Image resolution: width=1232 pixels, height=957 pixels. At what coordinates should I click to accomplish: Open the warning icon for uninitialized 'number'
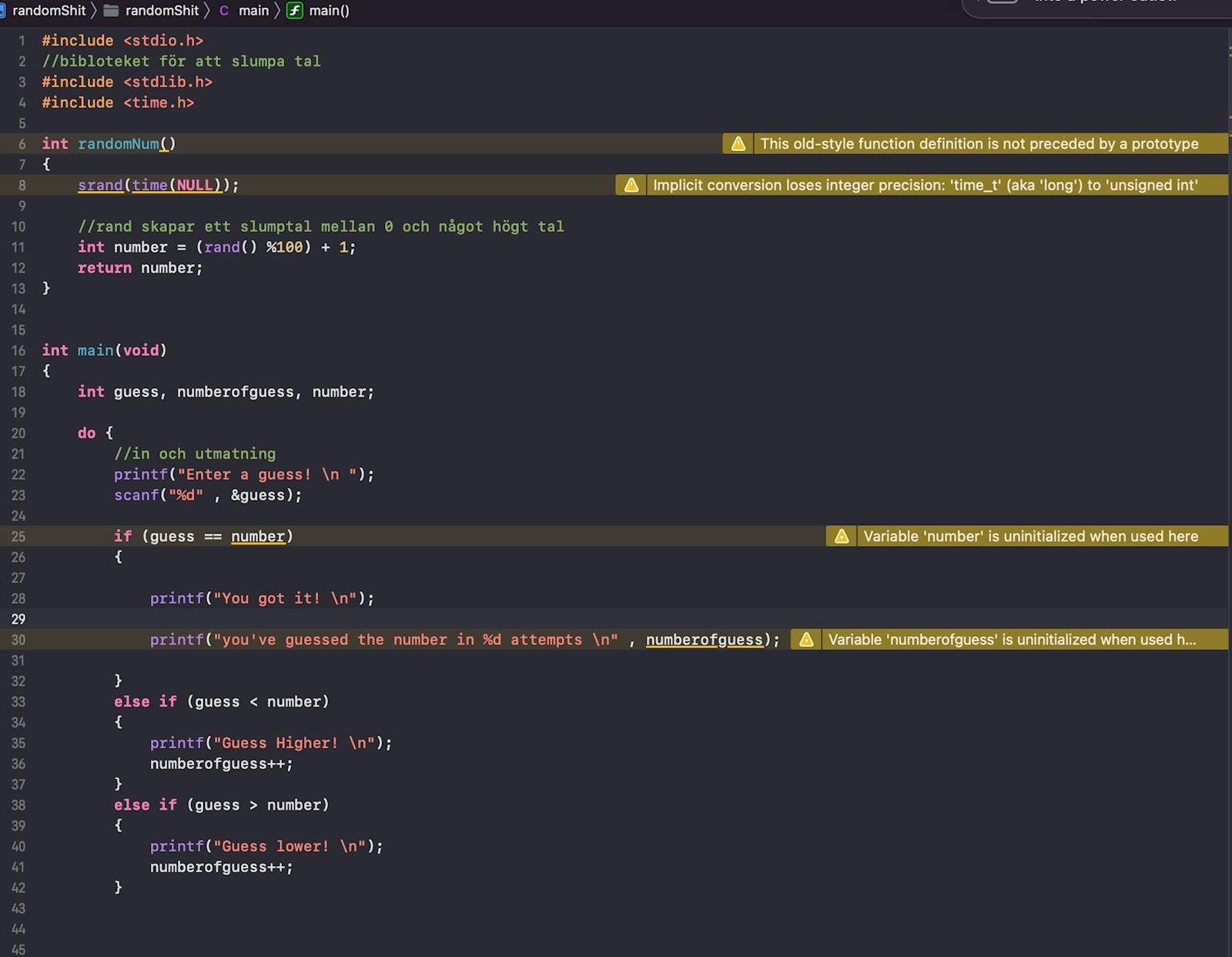[x=841, y=537]
